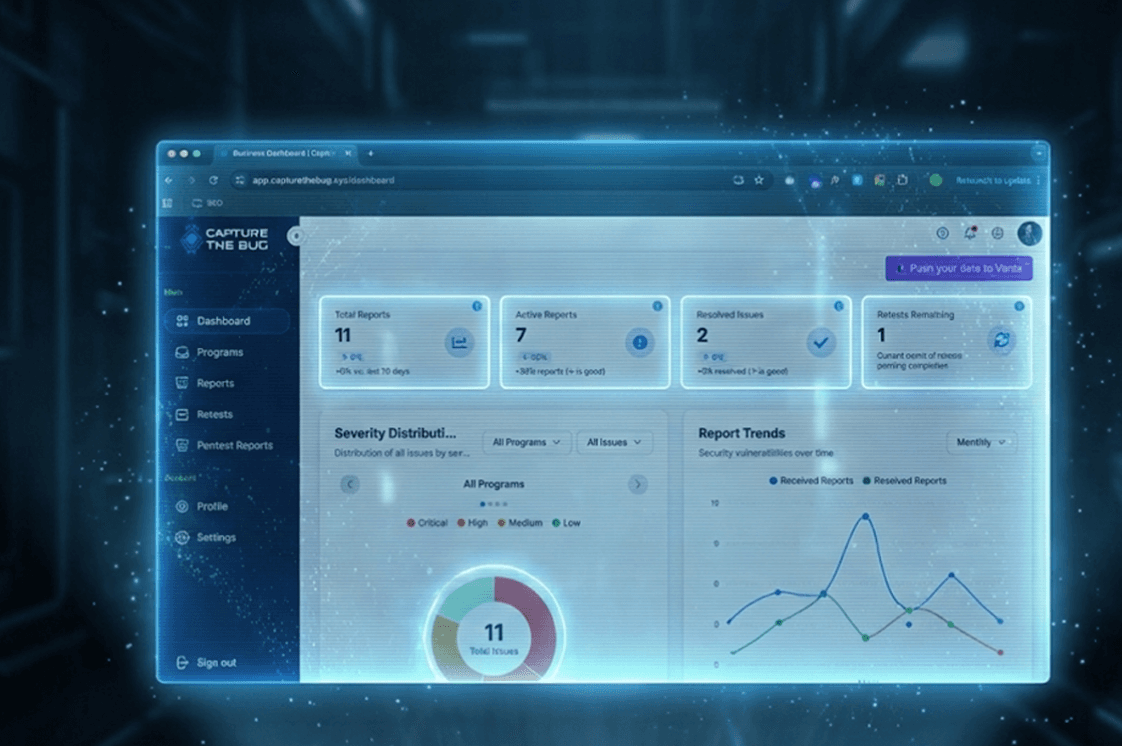Click the refresh icon in Retests Remaining card

pyautogui.click(x=1002, y=340)
